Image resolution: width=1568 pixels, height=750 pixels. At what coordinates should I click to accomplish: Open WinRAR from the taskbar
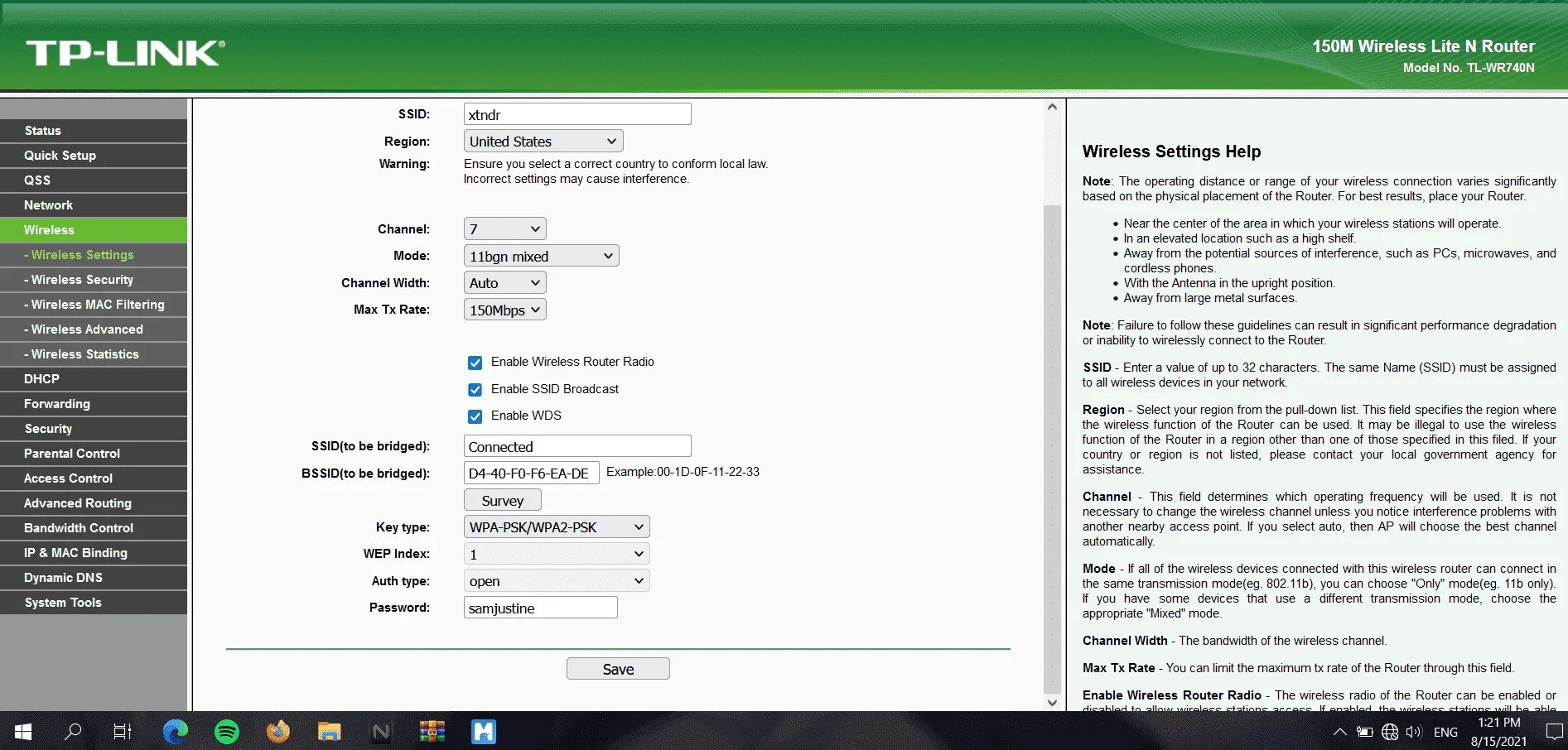click(432, 731)
